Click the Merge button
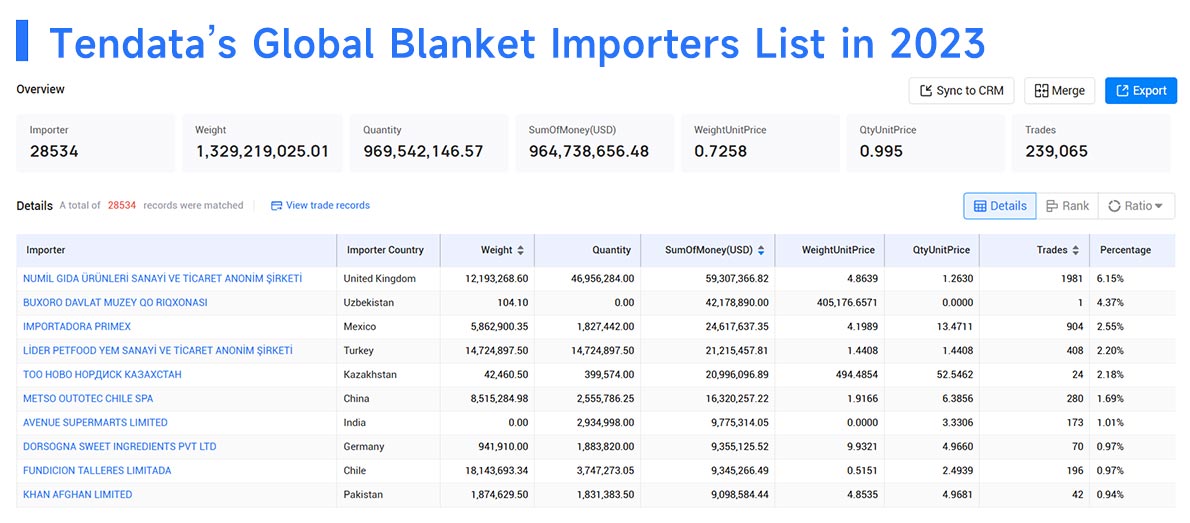The width and height of the screenshot is (1190, 523). [1059, 90]
